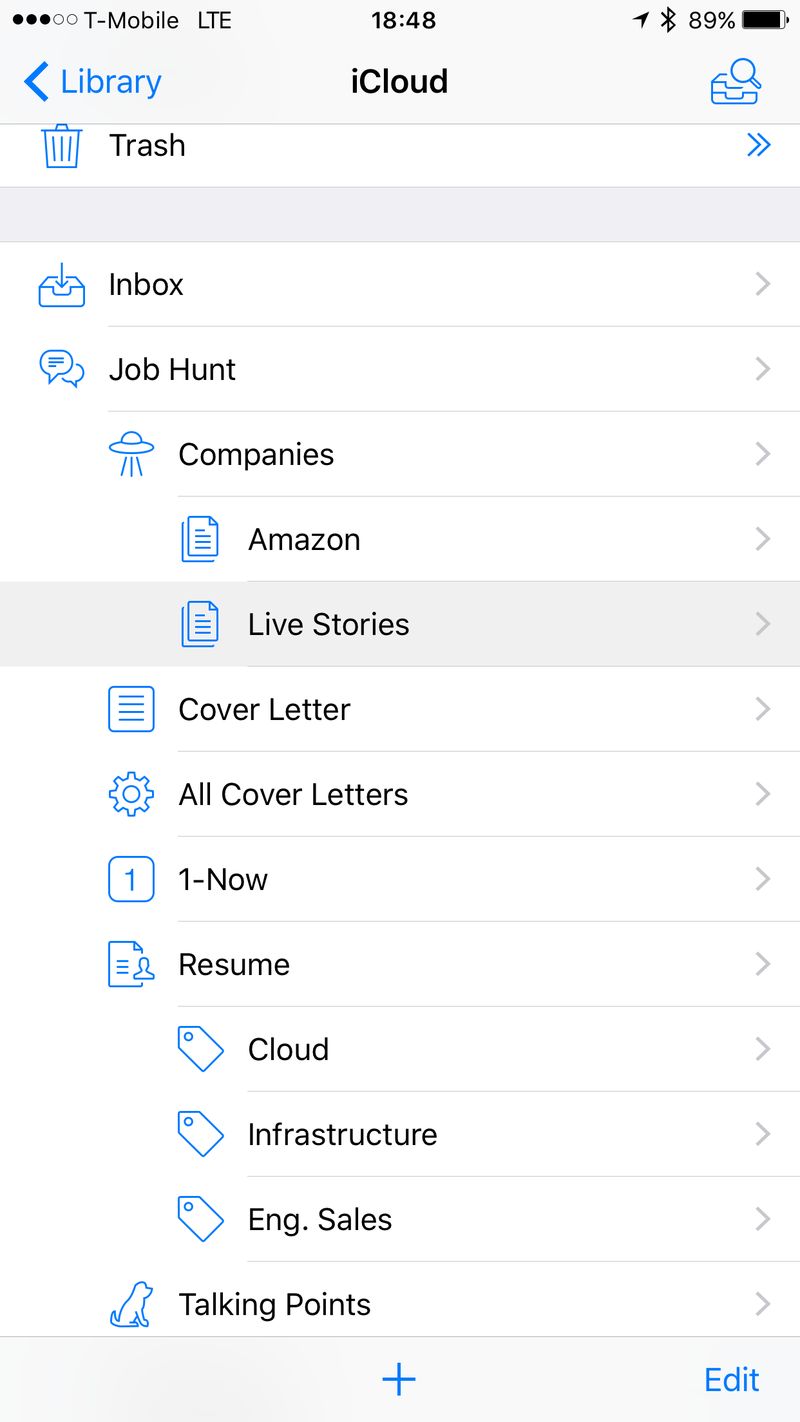This screenshot has width=800, height=1422.
Task: Tap the Trash bin icon
Action: 61,146
